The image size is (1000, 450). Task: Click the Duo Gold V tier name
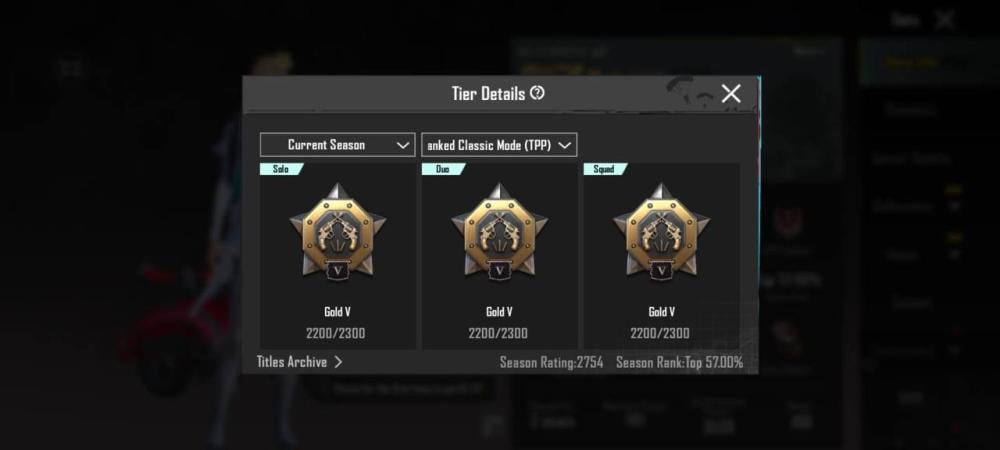[499, 312]
